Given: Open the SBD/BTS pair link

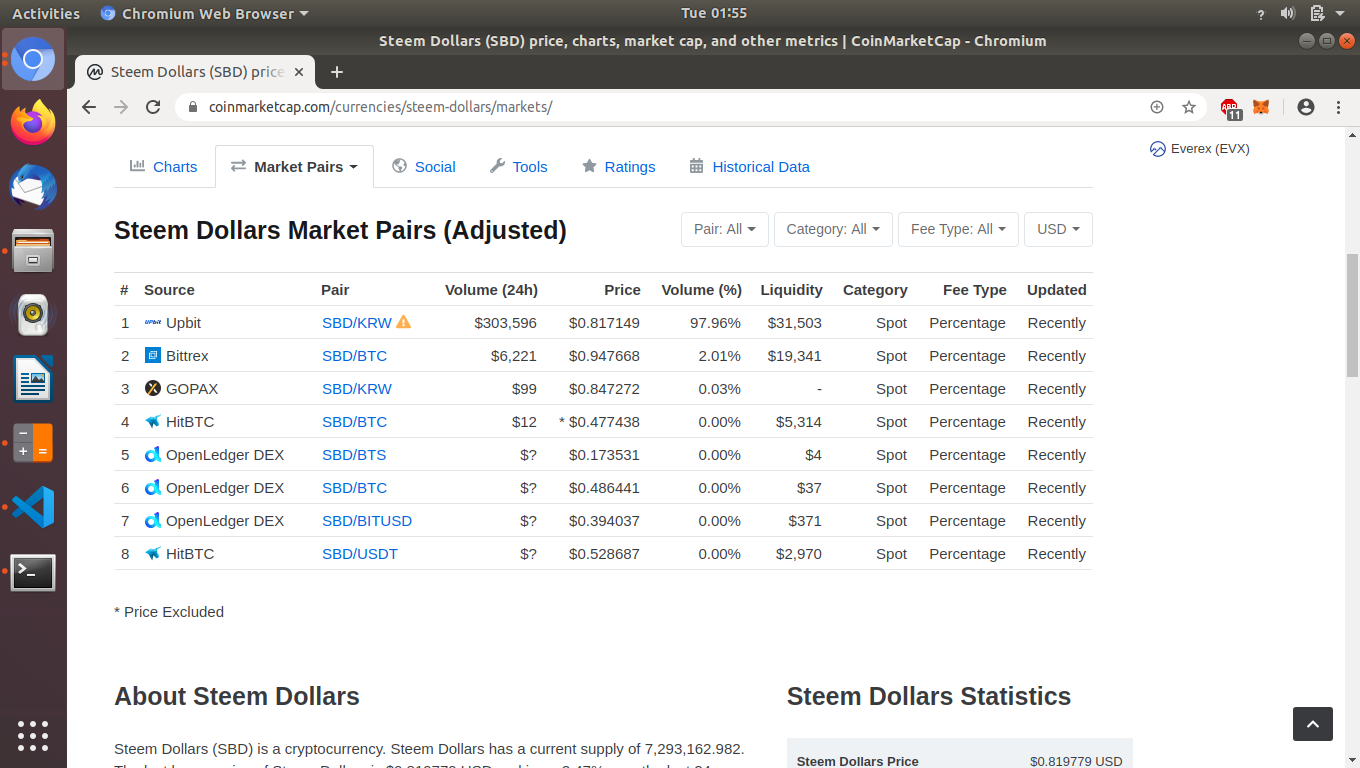Looking at the screenshot, I should [x=354, y=455].
